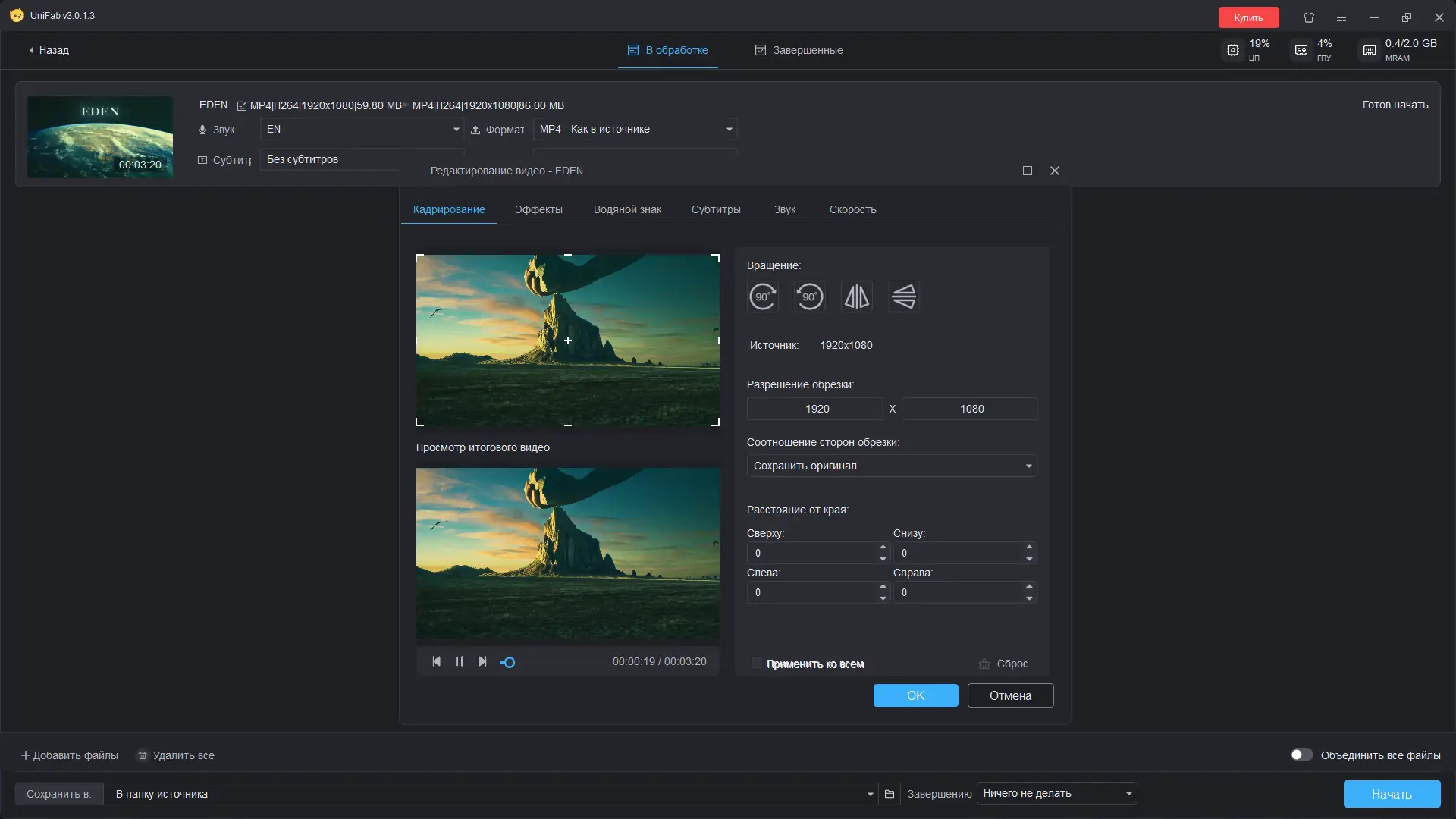Enable the Применить ко всем checkbox
The width and height of the screenshot is (1456, 819).
click(x=756, y=663)
